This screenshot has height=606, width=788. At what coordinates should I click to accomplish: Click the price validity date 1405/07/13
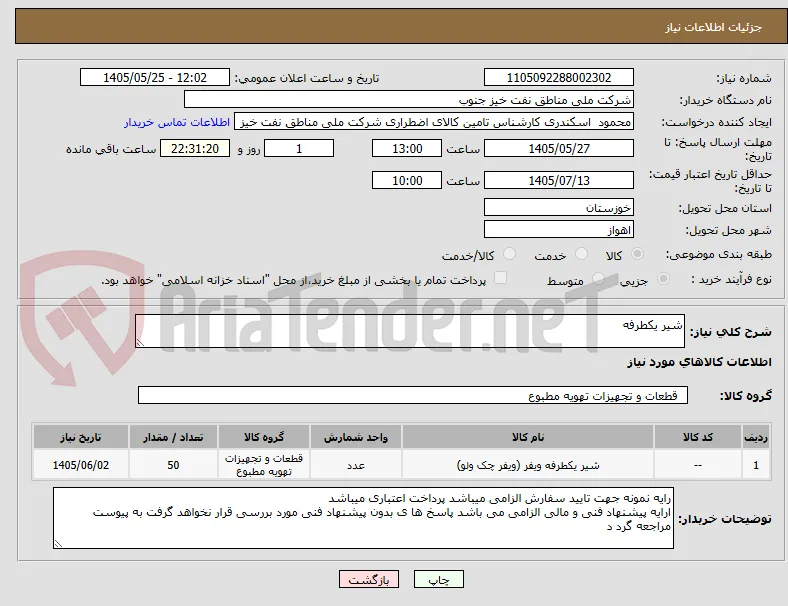coord(558,180)
